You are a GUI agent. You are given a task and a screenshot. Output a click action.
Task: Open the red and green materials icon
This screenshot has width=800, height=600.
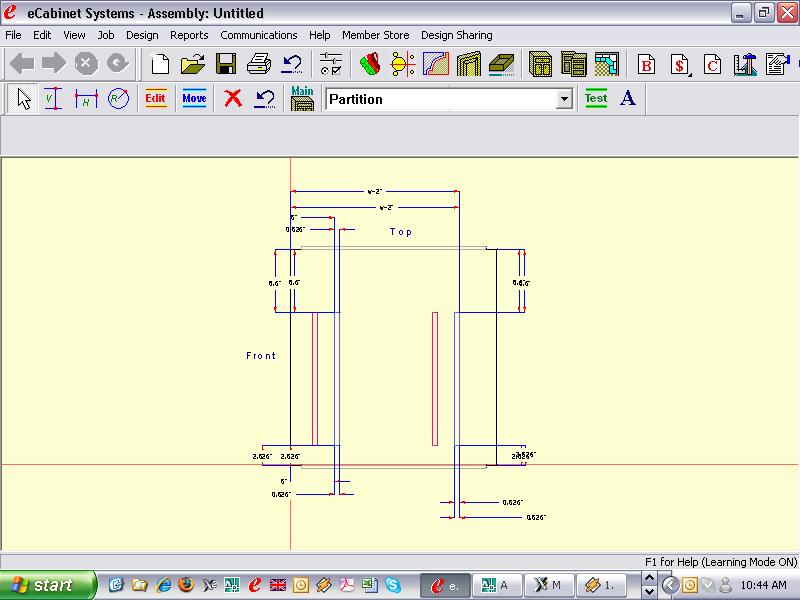tap(370, 64)
